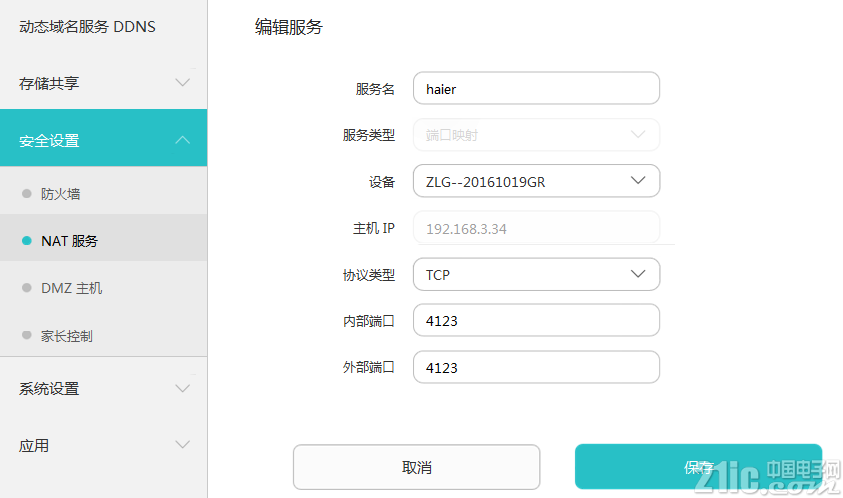Open the DMZ 主机 page
843x498 pixels.
[x=103, y=288]
